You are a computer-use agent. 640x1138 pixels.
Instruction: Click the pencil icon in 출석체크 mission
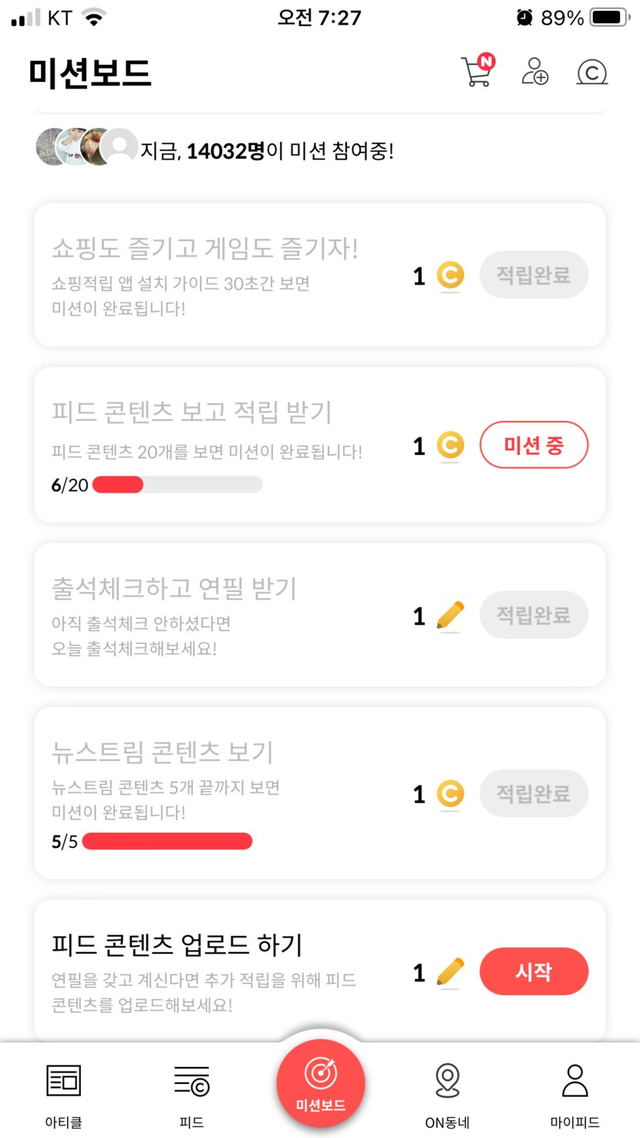pos(451,615)
